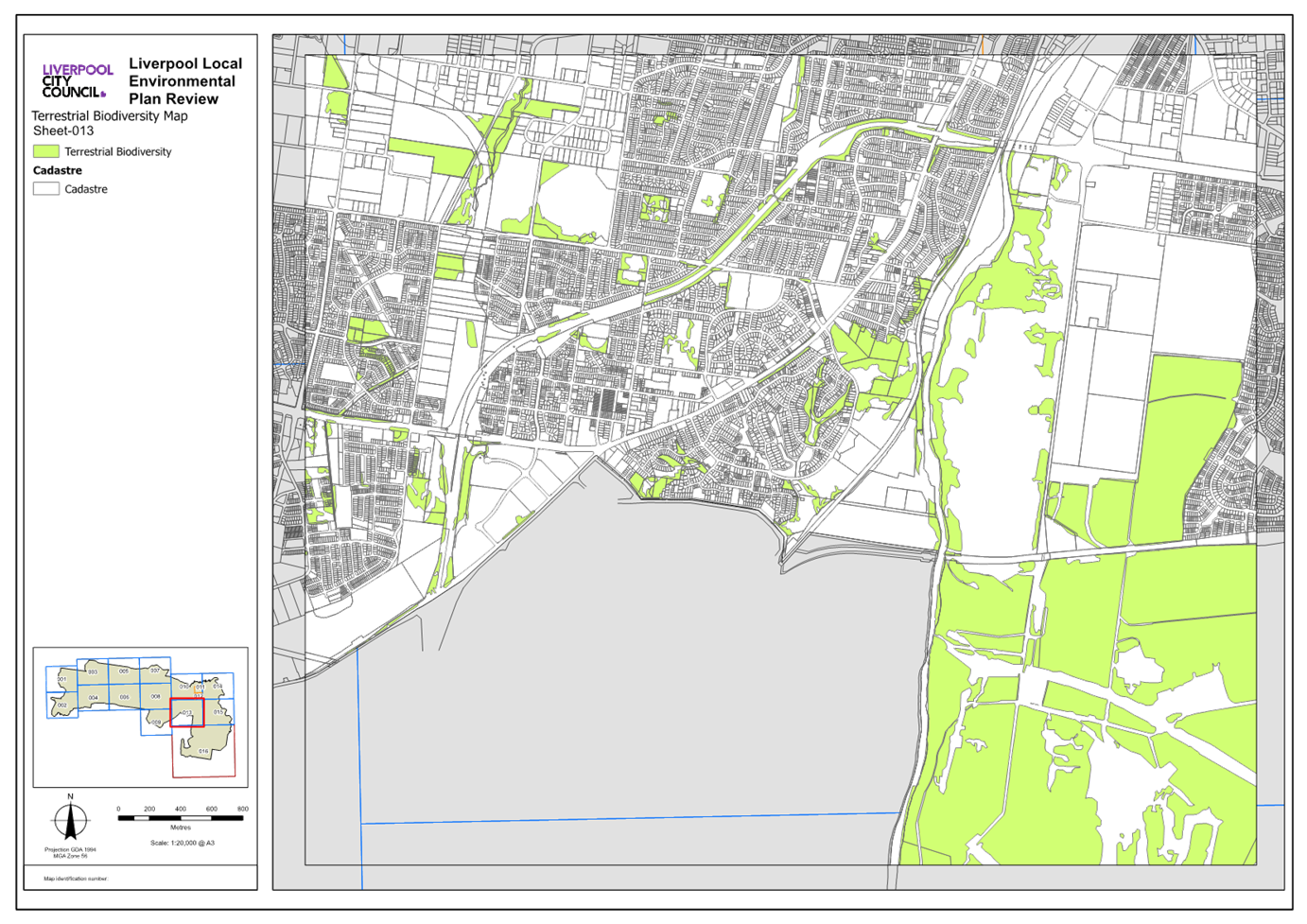Click the green Terrestrial Biodiversity legend swatch

46,151
